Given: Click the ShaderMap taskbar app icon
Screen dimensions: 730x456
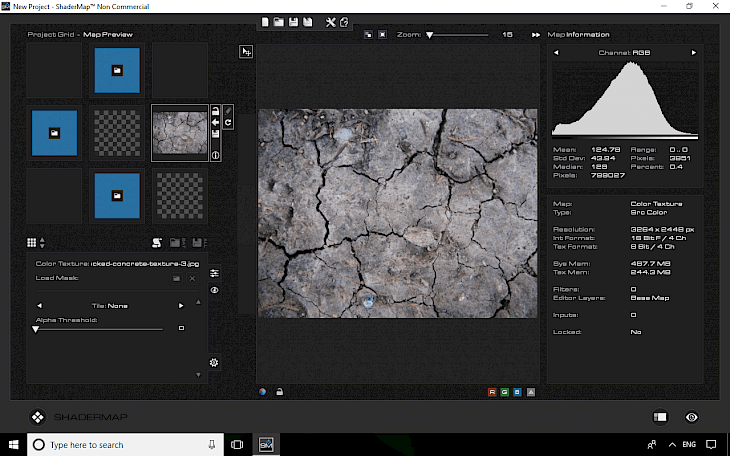Looking at the screenshot, I should click(x=266, y=444).
